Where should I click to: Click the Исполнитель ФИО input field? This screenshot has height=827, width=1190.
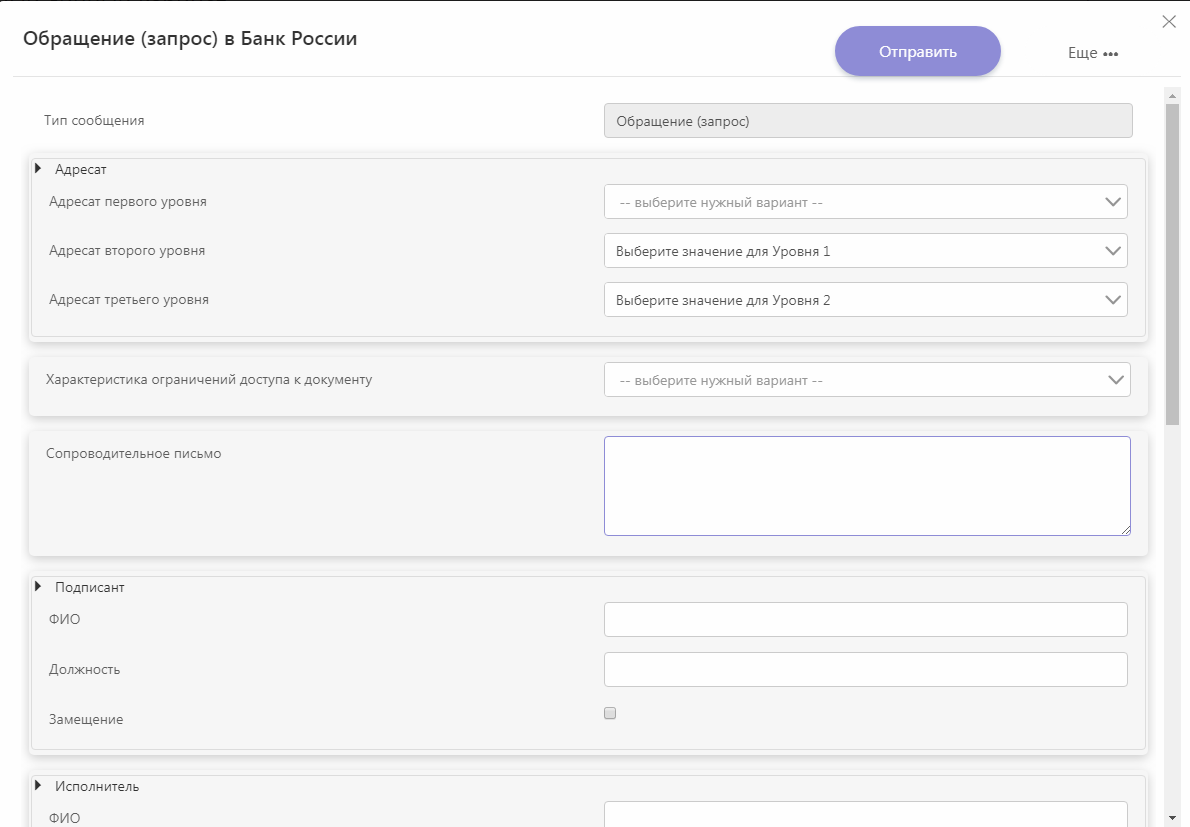[x=866, y=815]
